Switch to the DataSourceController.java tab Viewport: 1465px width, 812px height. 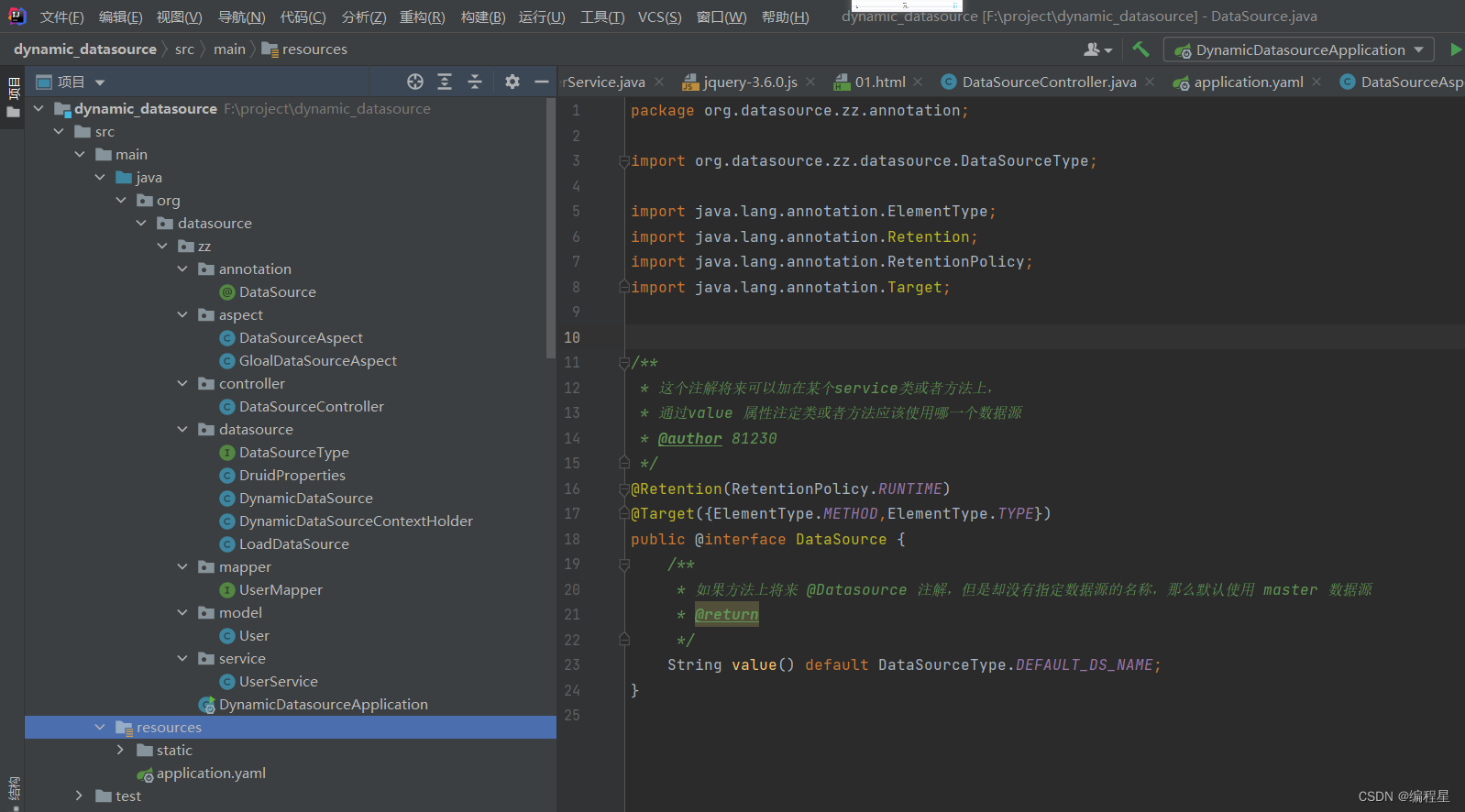coord(1040,82)
